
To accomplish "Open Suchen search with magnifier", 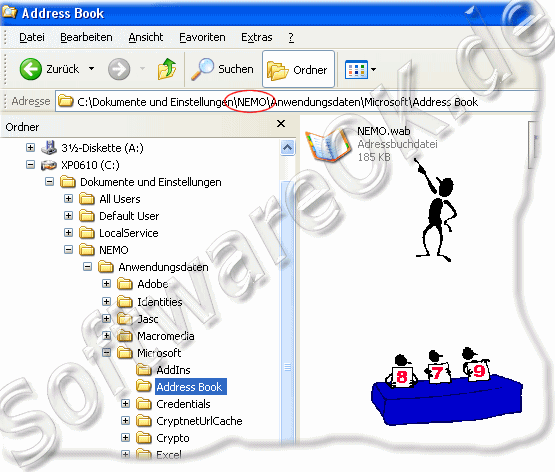I will [x=222, y=69].
